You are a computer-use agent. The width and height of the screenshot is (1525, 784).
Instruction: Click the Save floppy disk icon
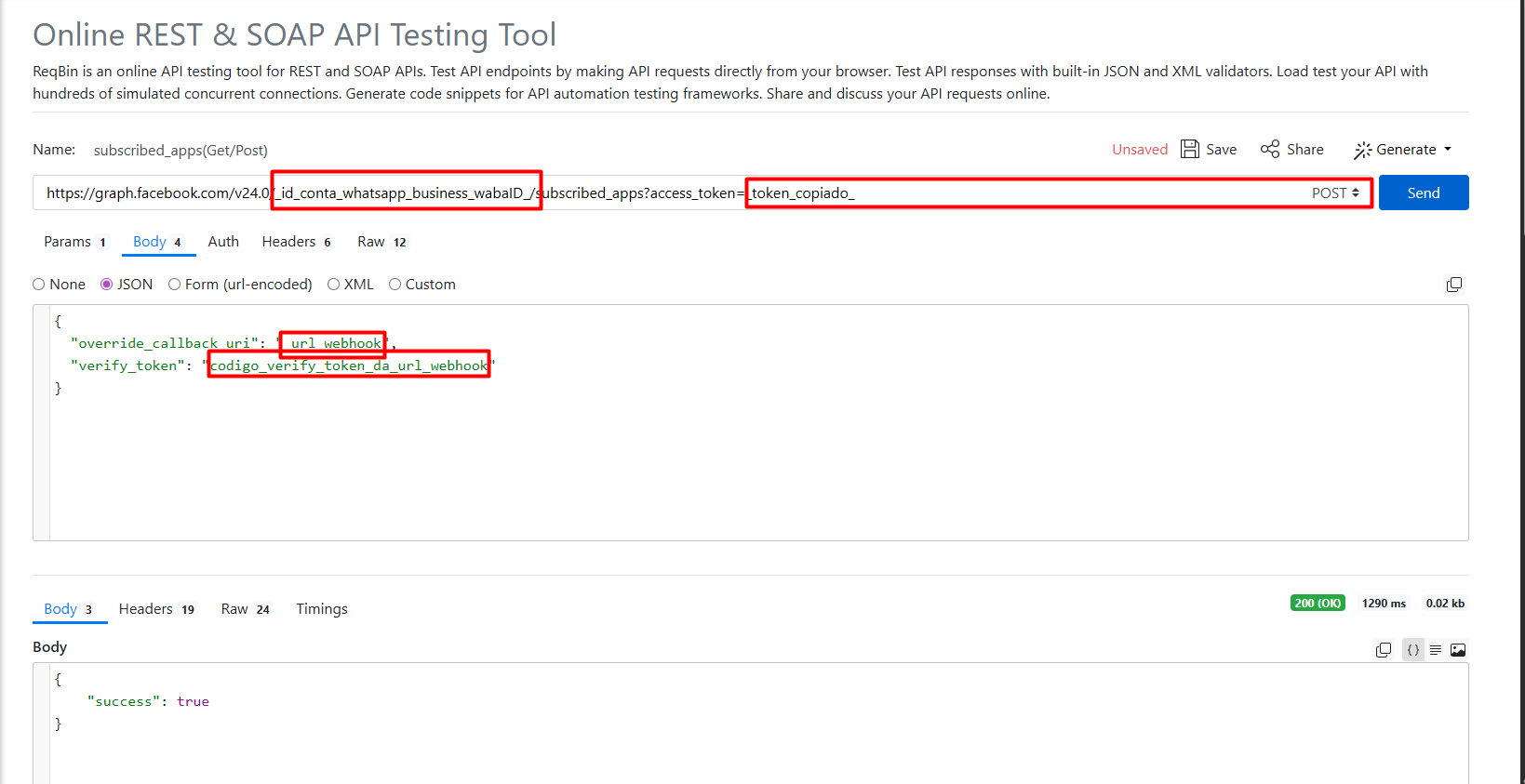point(1189,149)
